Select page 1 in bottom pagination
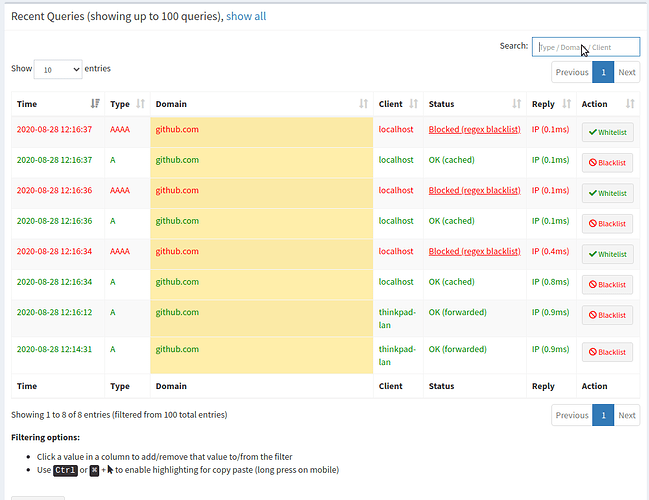This screenshot has height=500, width=649. tap(603, 415)
